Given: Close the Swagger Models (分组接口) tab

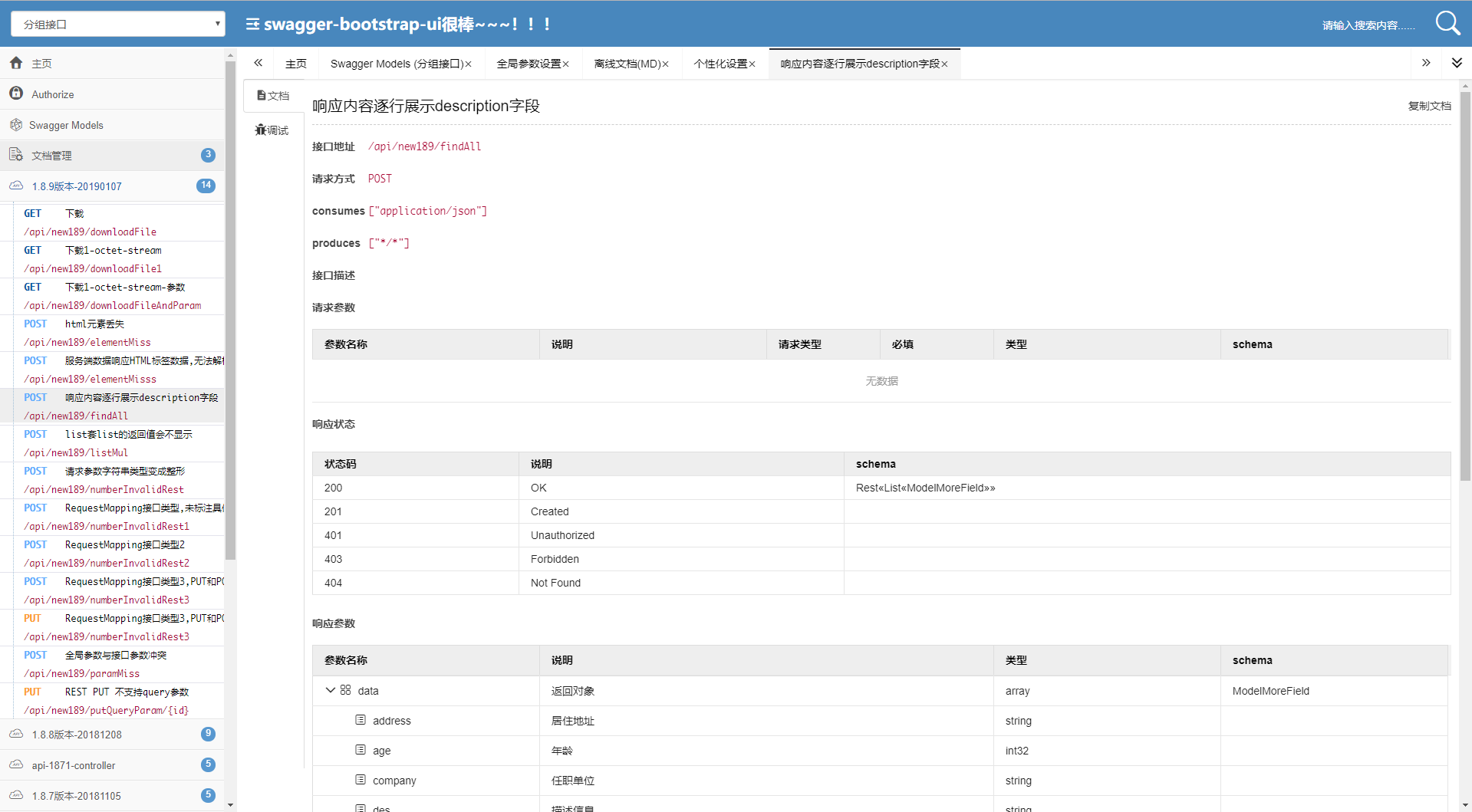Looking at the screenshot, I should tap(468, 64).
